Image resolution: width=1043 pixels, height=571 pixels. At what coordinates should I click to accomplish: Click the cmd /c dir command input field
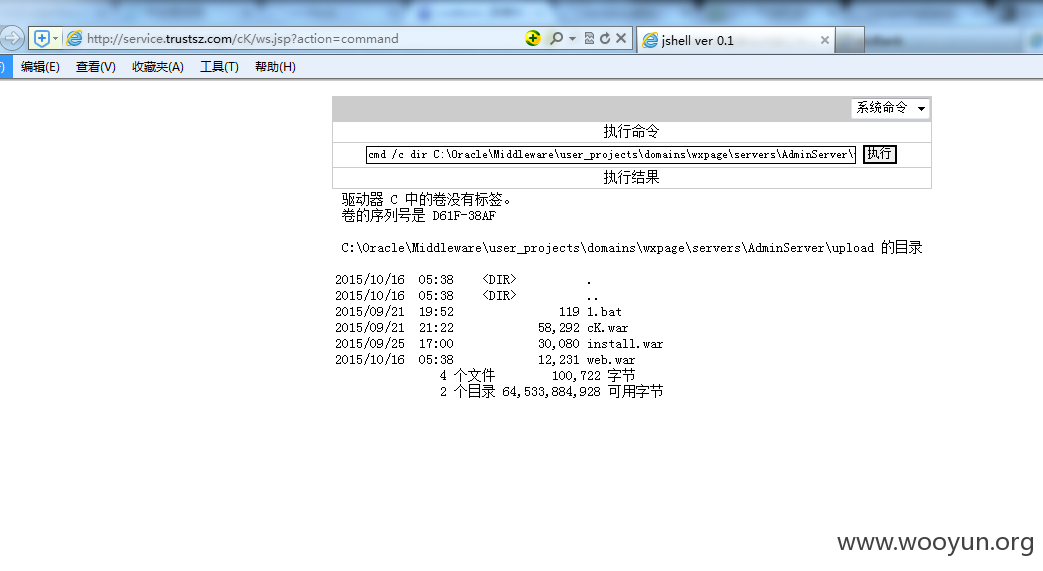(x=611, y=154)
